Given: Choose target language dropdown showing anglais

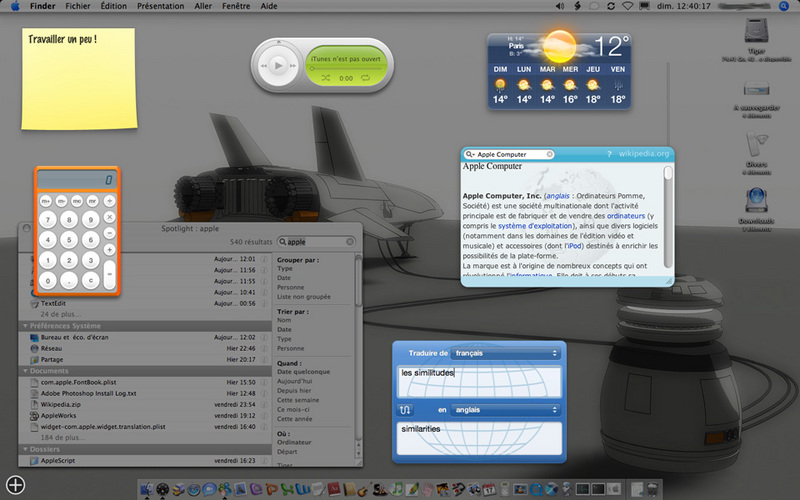Looking at the screenshot, I should point(506,410).
